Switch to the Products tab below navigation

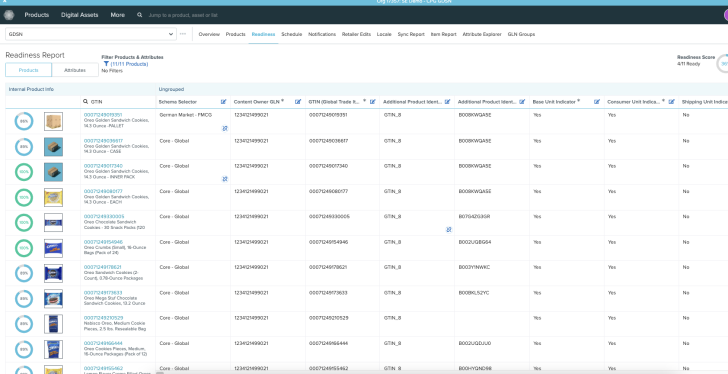[x=235, y=34]
